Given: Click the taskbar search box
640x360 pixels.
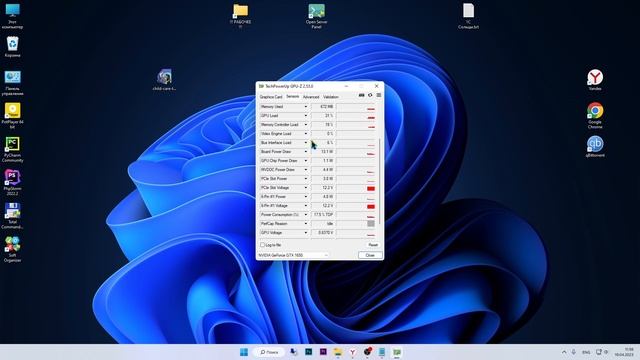Looking at the screenshot, I should pyautogui.click(x=269, y=352).
